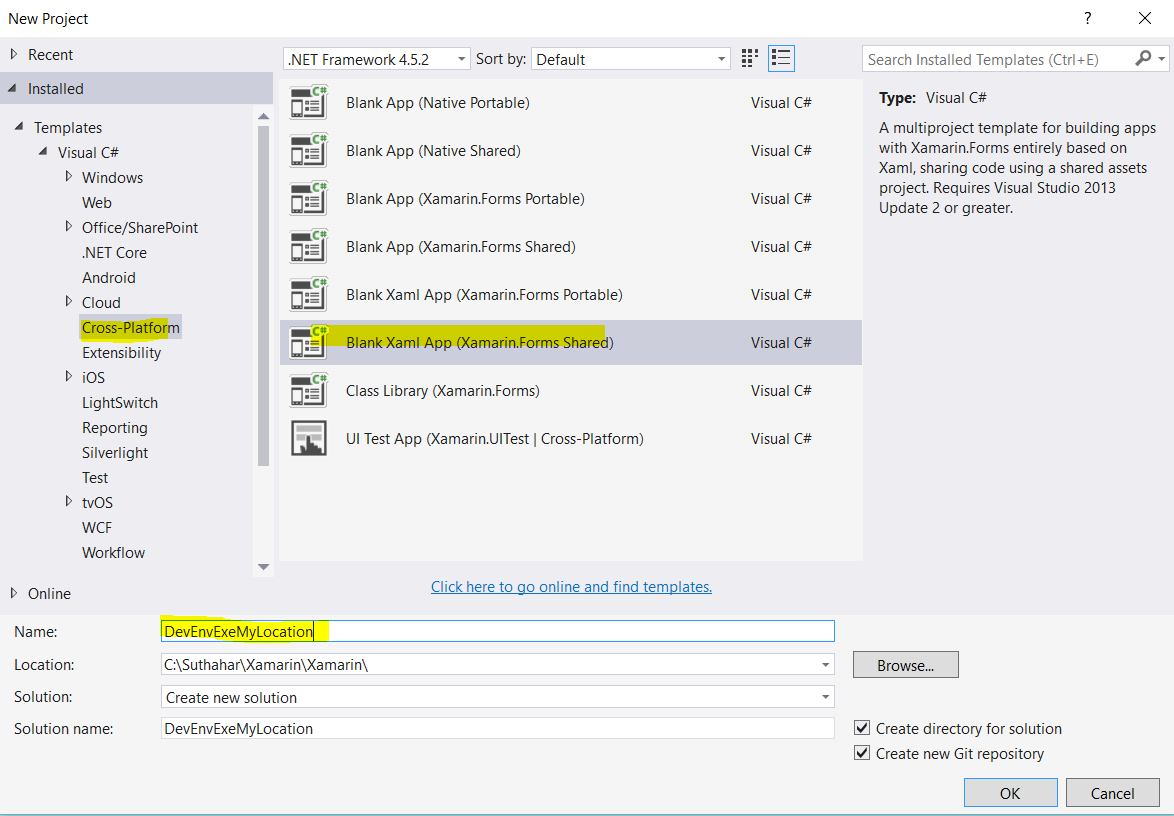Expand the Windows tree node arrow
The width and height of the screenshot is (1174, 816).
pyautogui.click(x=68, y=176)
